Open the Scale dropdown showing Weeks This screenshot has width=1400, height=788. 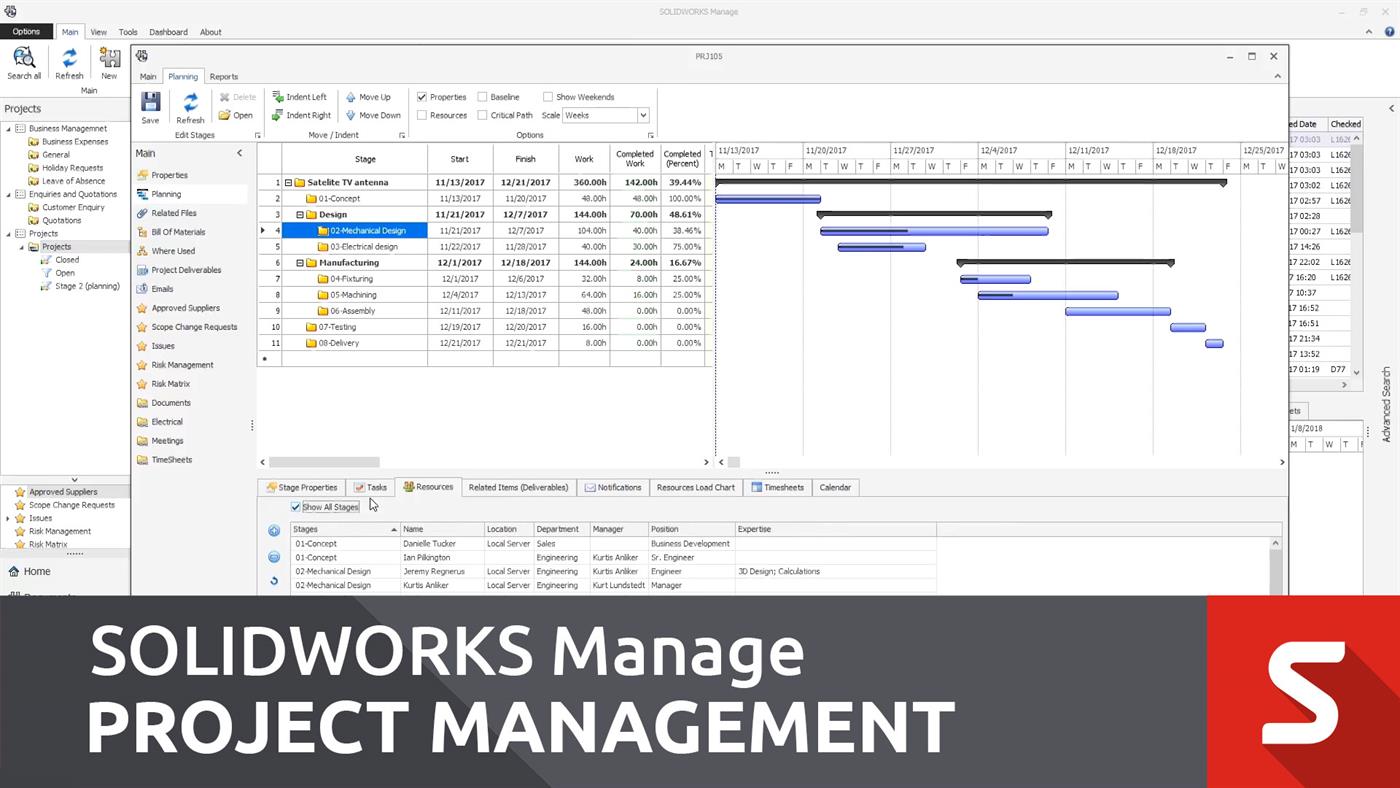pyautogui.click(x=641, y=115)
